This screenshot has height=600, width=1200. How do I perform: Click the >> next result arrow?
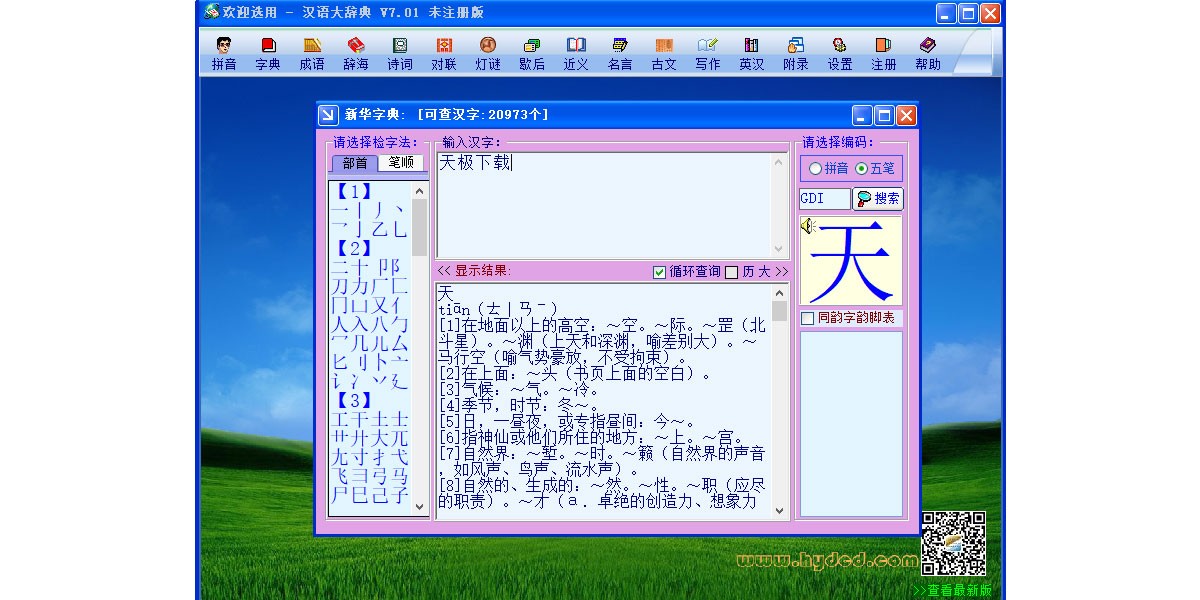click(x=781, y=272)
